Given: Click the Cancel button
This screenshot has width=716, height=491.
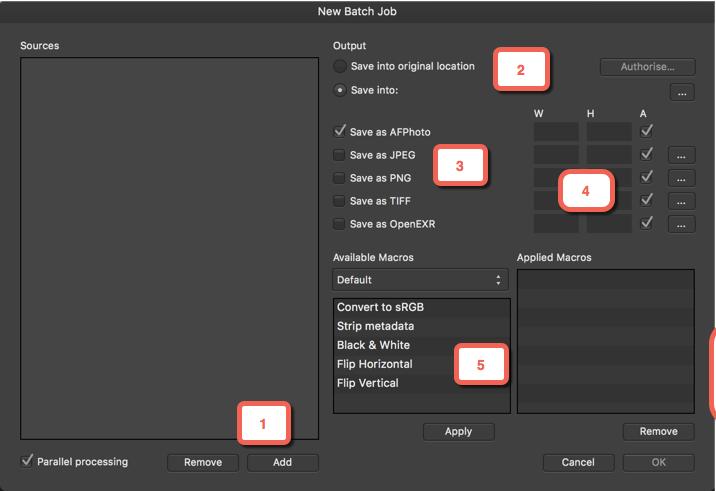Looking at the screenshot, I should (x=578, y=463).
